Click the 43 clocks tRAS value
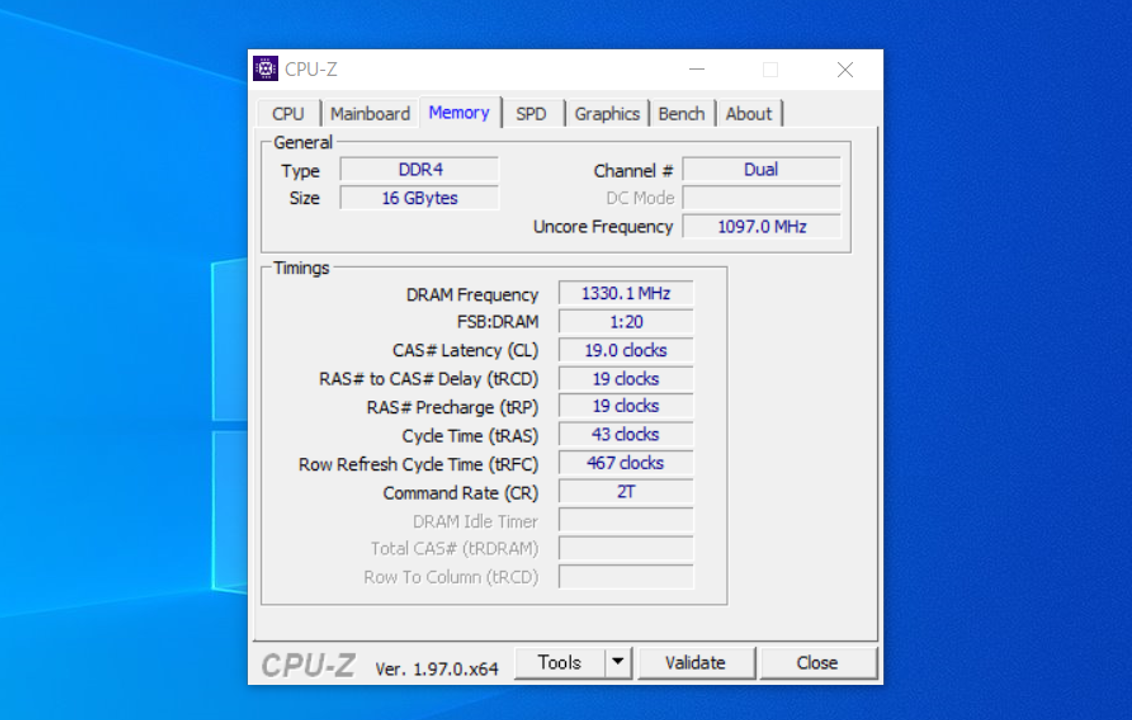The width and height of the screenshot is (1132, 720). [626, 435]
